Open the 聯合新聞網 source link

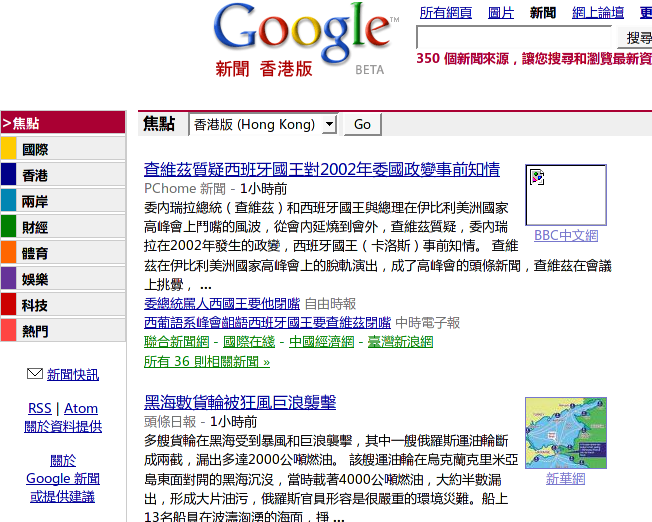pyautogui.click(x=176, y=342)
